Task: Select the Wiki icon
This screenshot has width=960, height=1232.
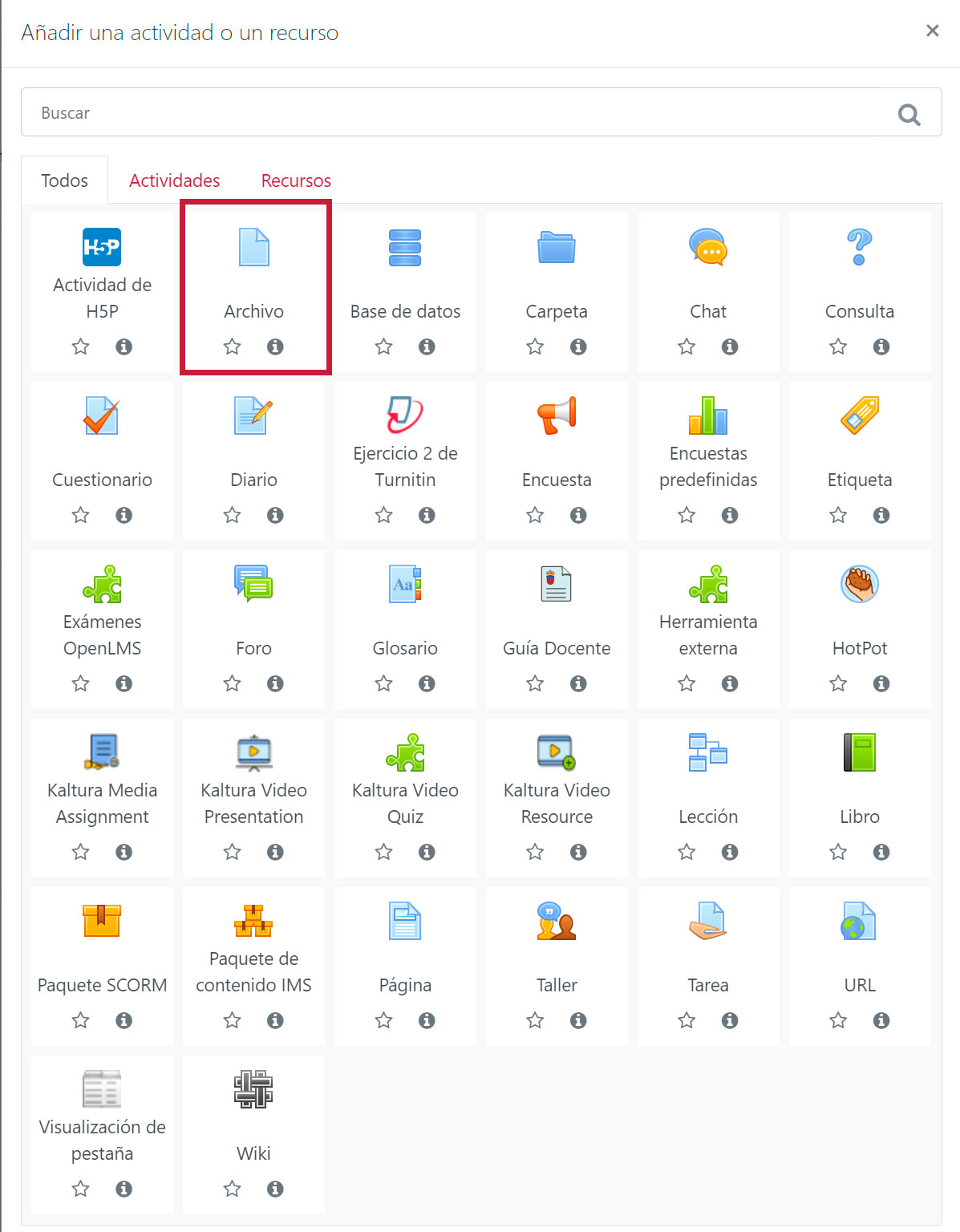Action: [253, 1089]
